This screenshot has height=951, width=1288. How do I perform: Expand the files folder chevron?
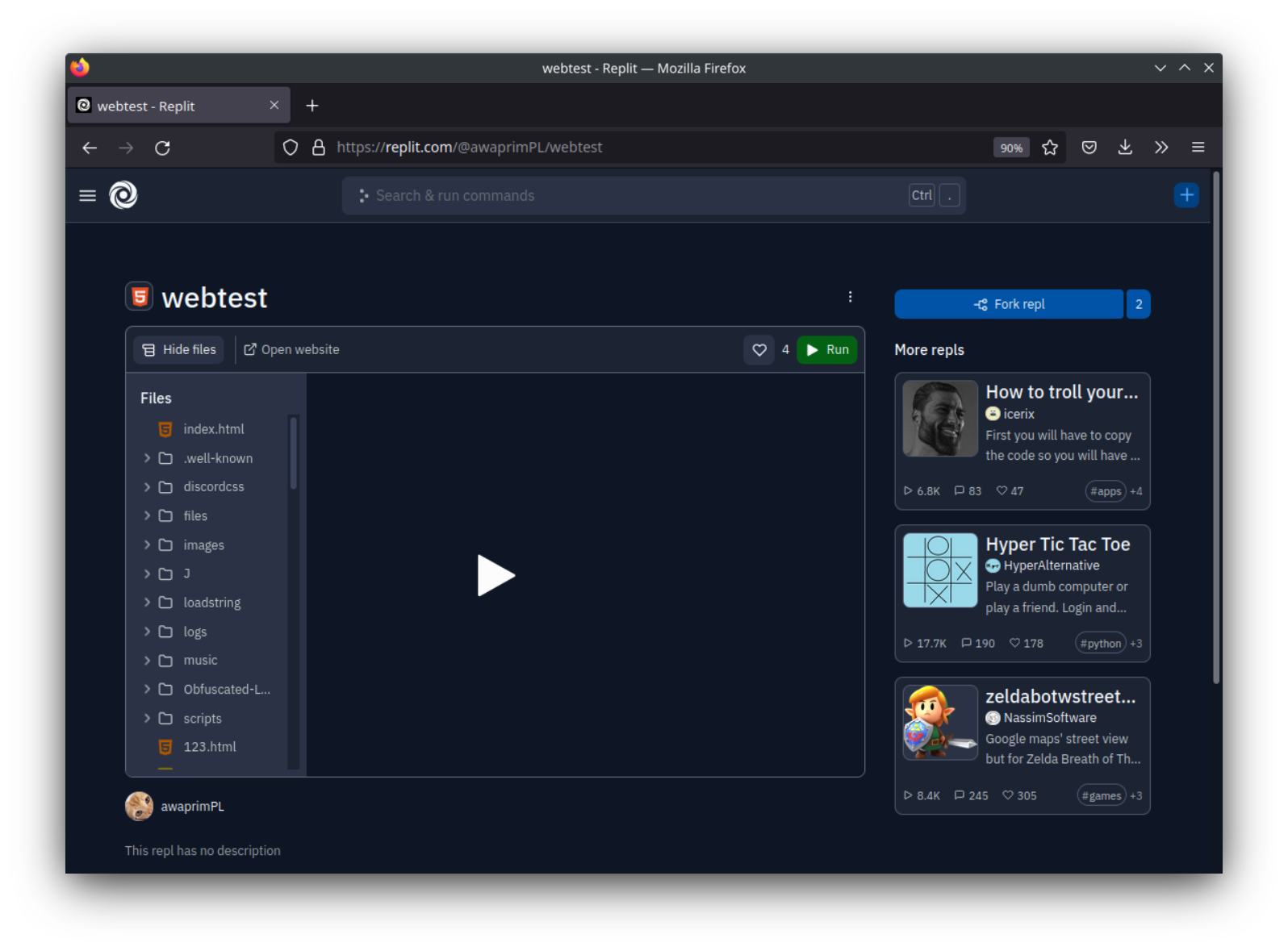pos(147,515)
